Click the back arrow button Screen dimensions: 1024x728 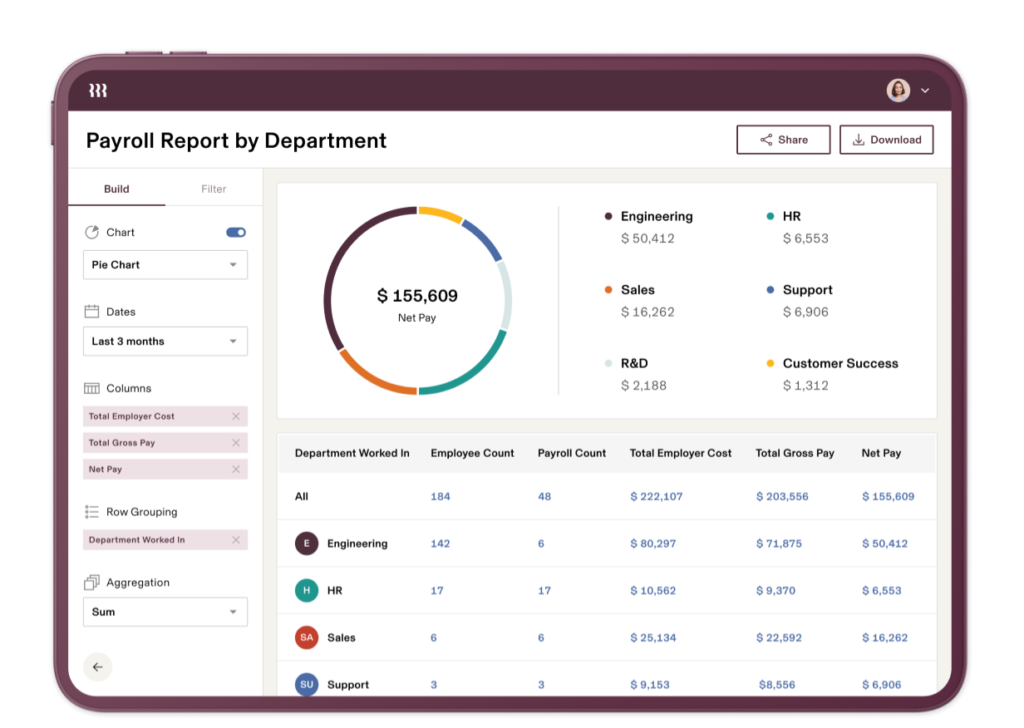point(97,667)
